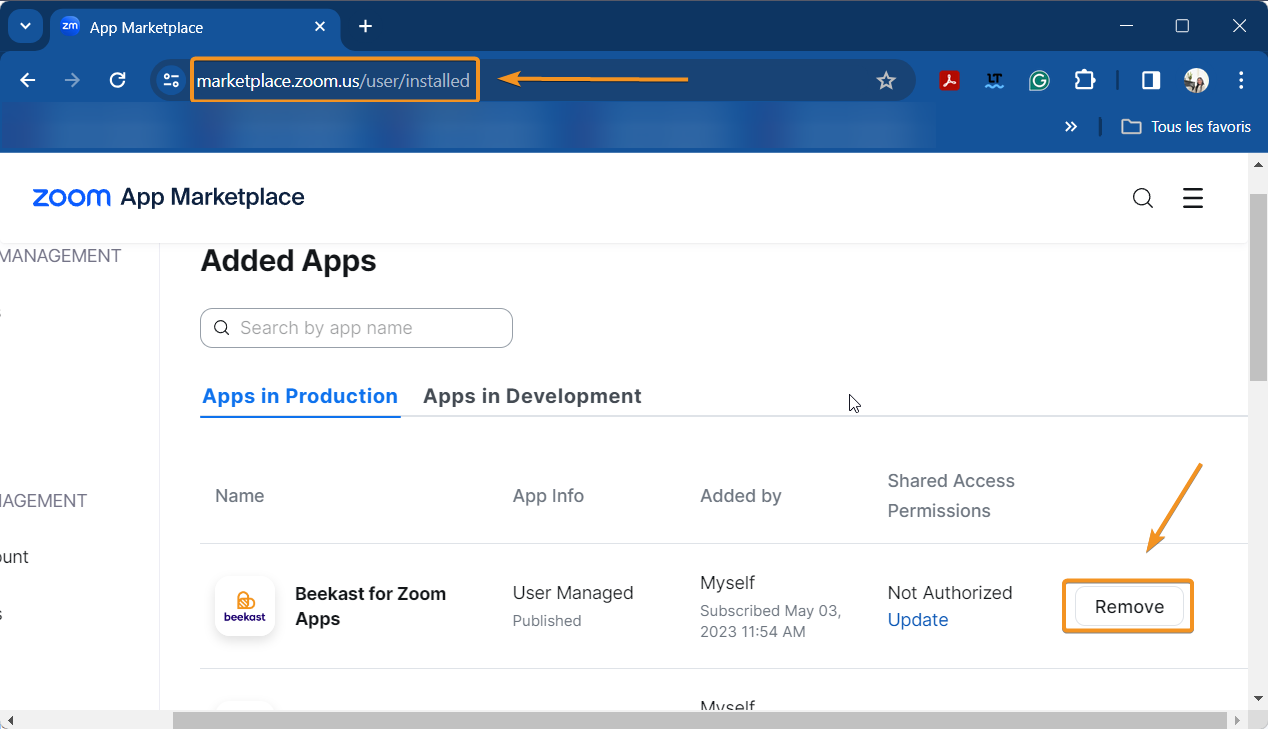The width and height of the screenshot is (1268, 729).
Task: Click the Not Authorized status text
Action: click(x=950, y=593)
